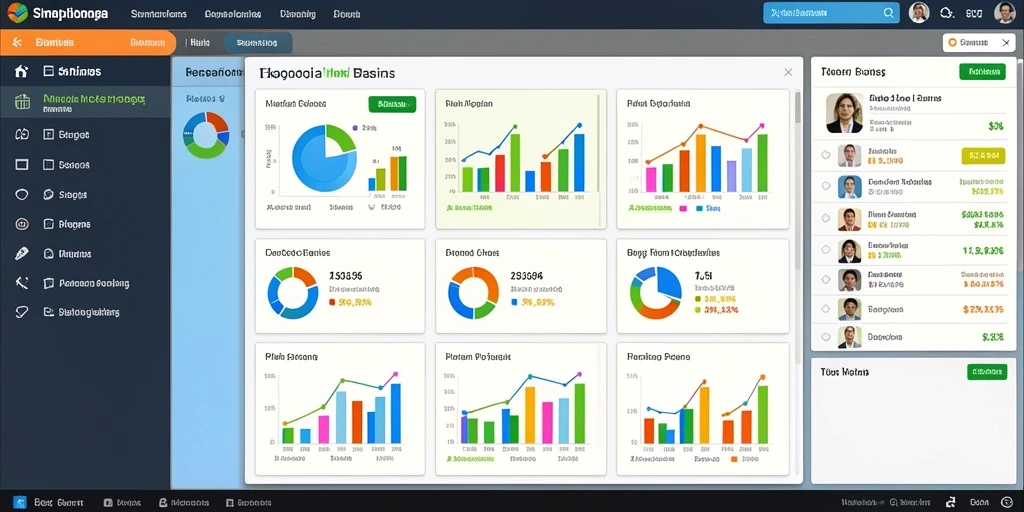Switch to the dark blue highlighted tab next to the orange bar
This screenshot has height=512, width=1024.
point(259,43)
